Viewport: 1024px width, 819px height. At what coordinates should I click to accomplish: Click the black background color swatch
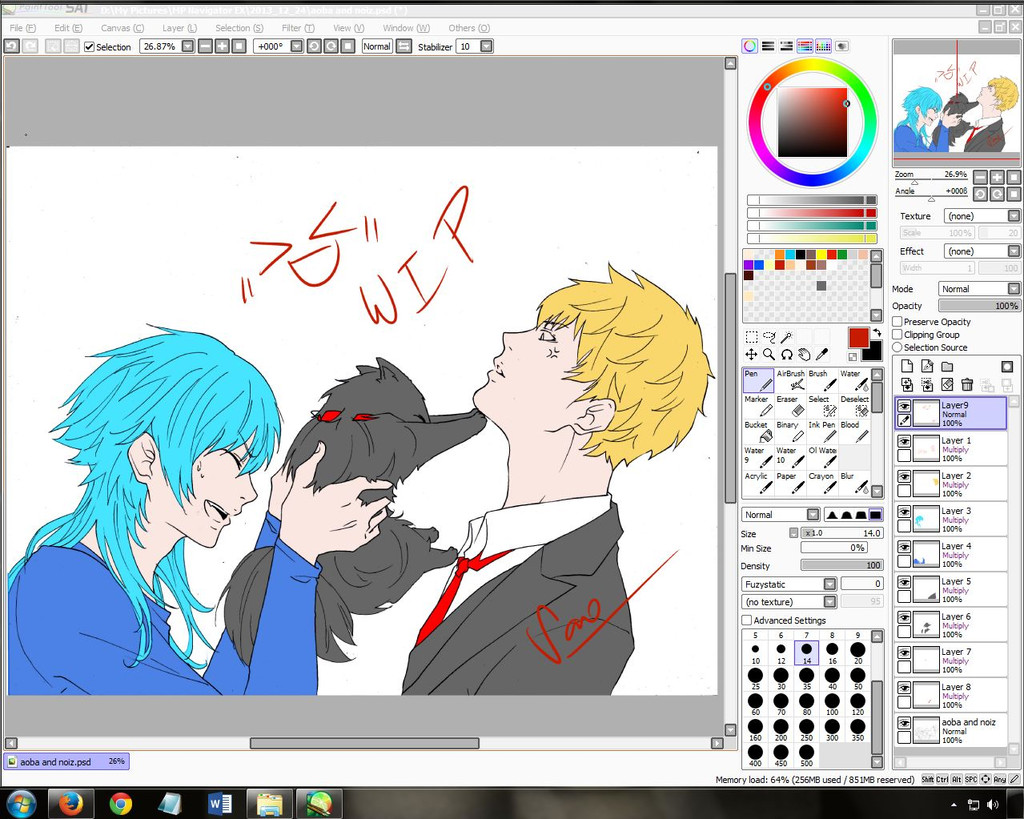pyautogui.click(x=873, y=353)
